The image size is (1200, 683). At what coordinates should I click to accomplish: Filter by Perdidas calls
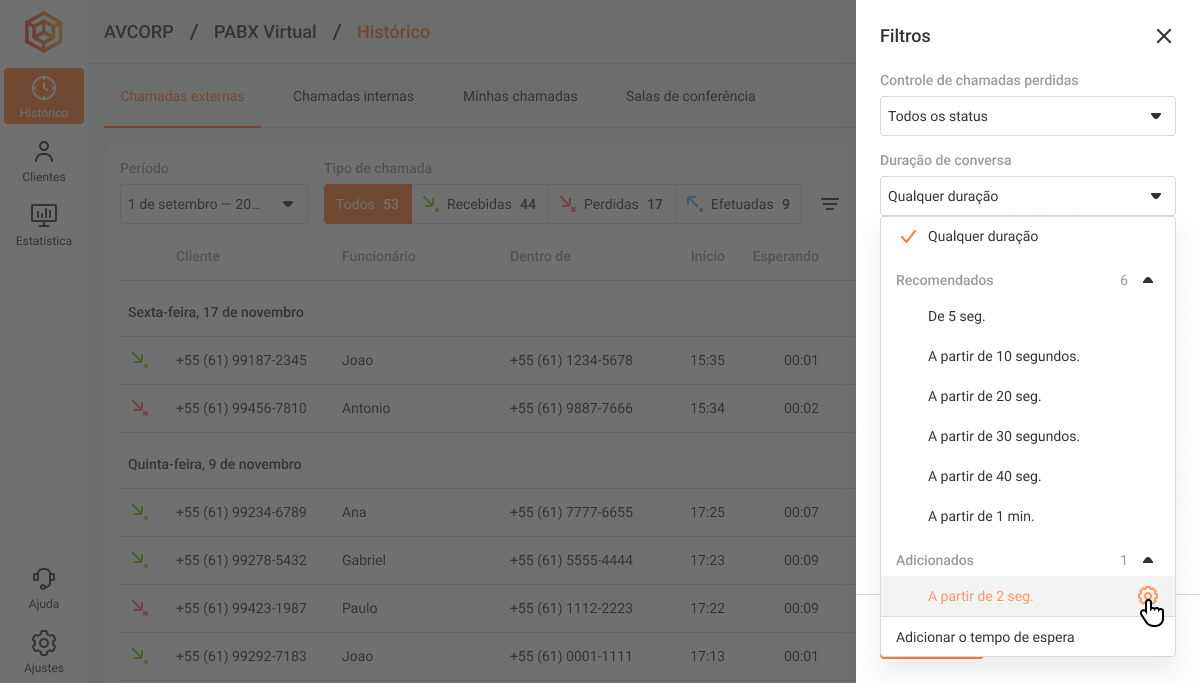pos(611,204)
